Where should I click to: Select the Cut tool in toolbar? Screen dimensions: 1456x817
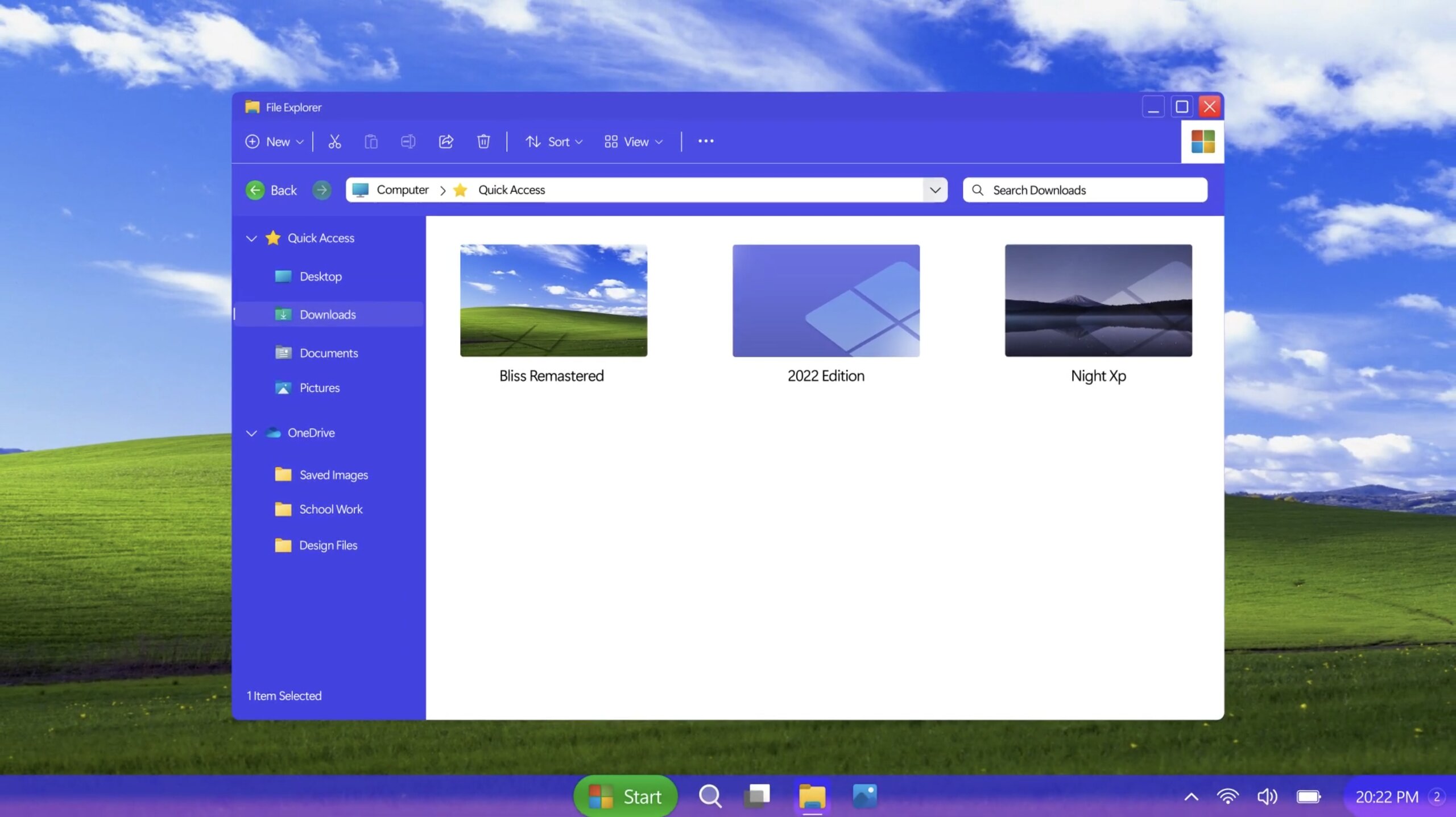click(x=334, y=141)
